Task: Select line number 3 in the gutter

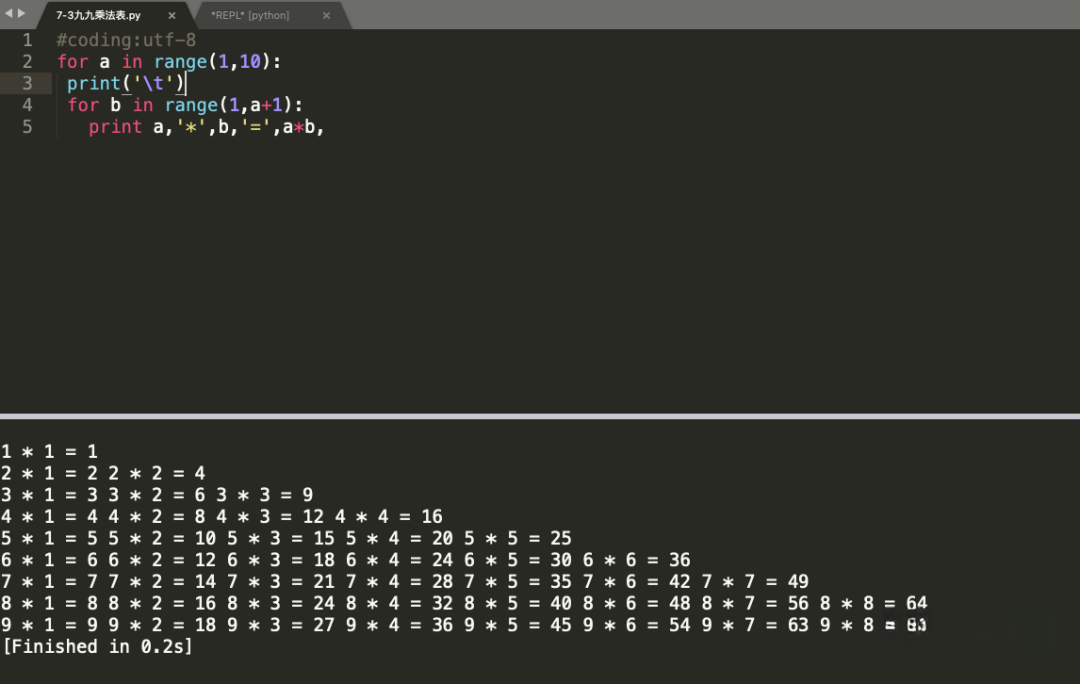Action: click(27, 83)
